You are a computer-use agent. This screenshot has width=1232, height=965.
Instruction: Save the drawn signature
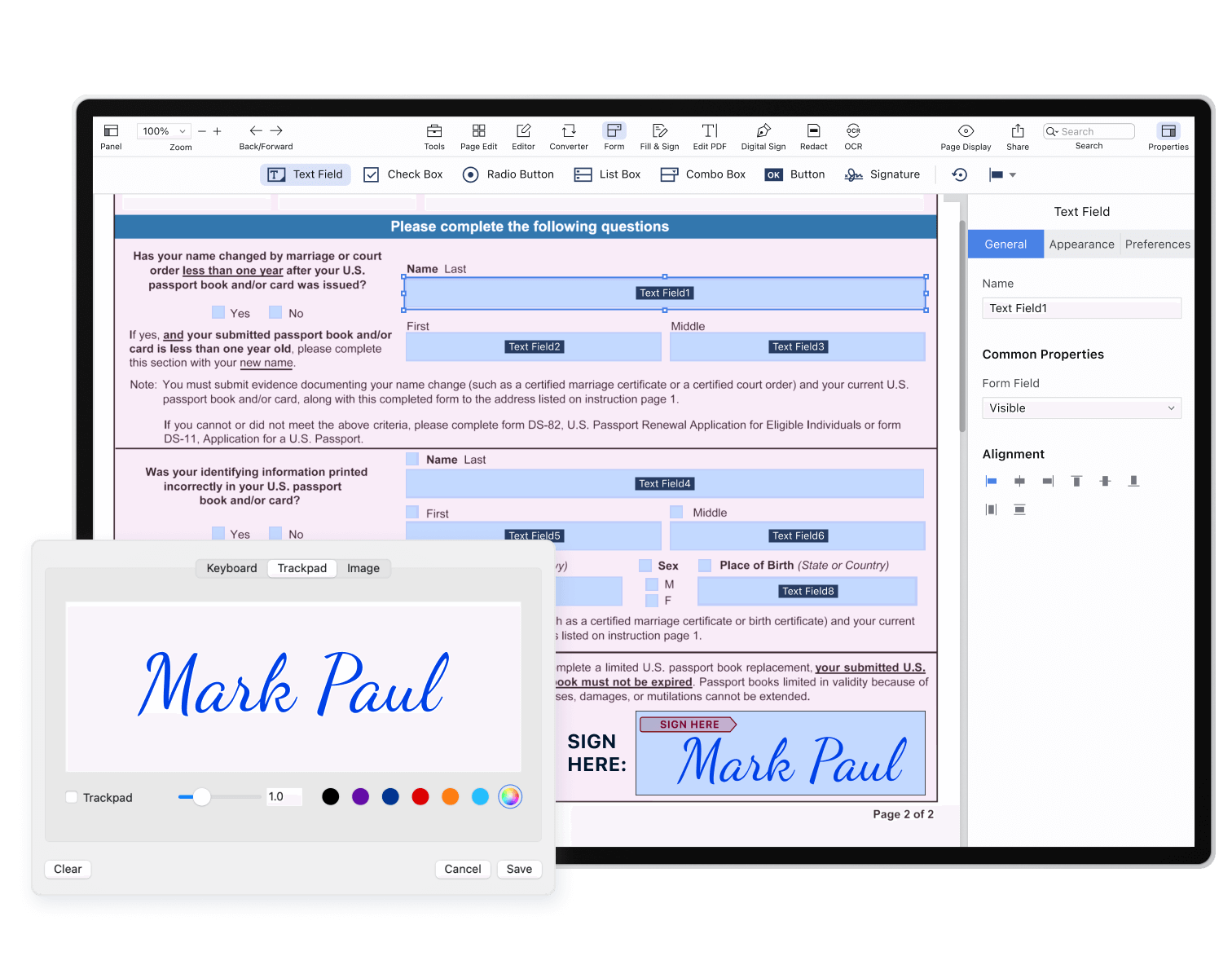point(519,869)
